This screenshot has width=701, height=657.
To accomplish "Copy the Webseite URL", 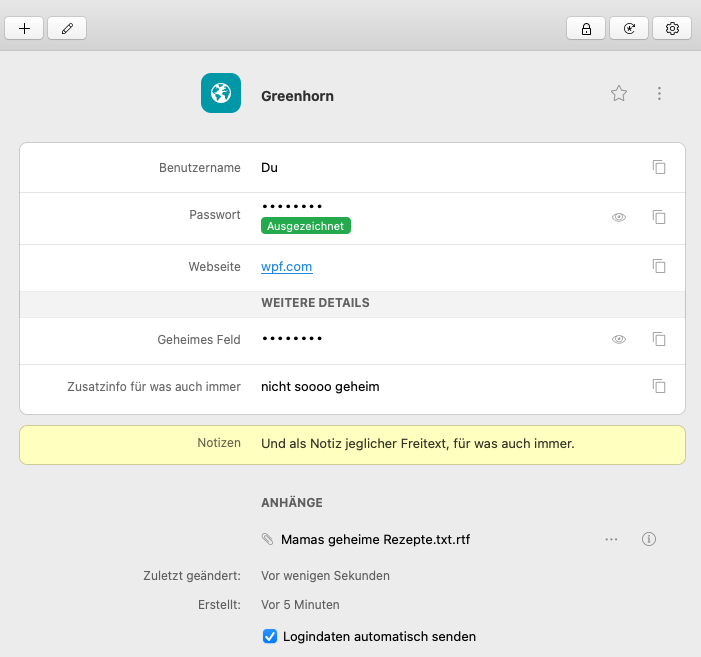I will [x=659, y=266].
